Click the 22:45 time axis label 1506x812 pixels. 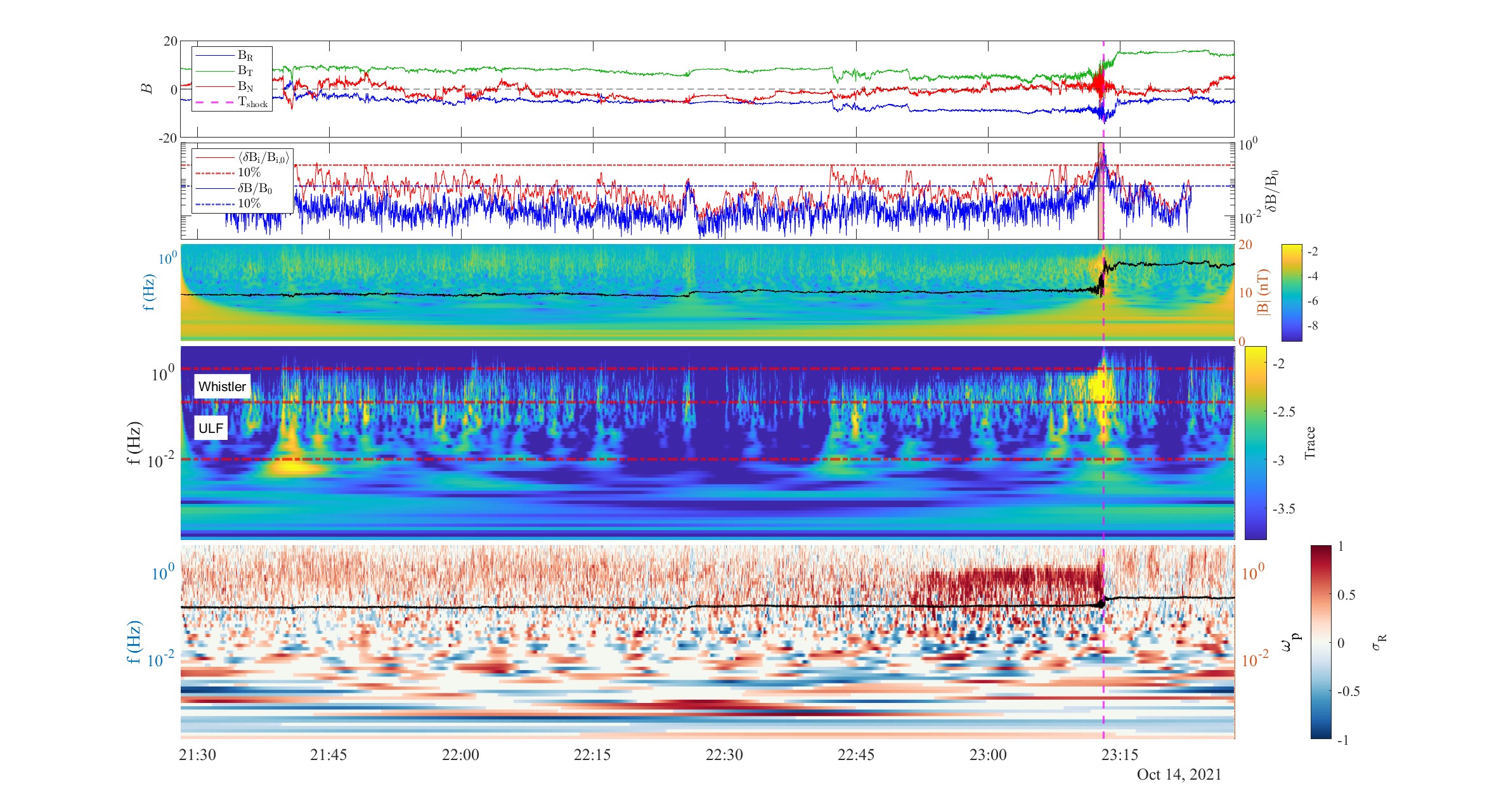(856, 754)
